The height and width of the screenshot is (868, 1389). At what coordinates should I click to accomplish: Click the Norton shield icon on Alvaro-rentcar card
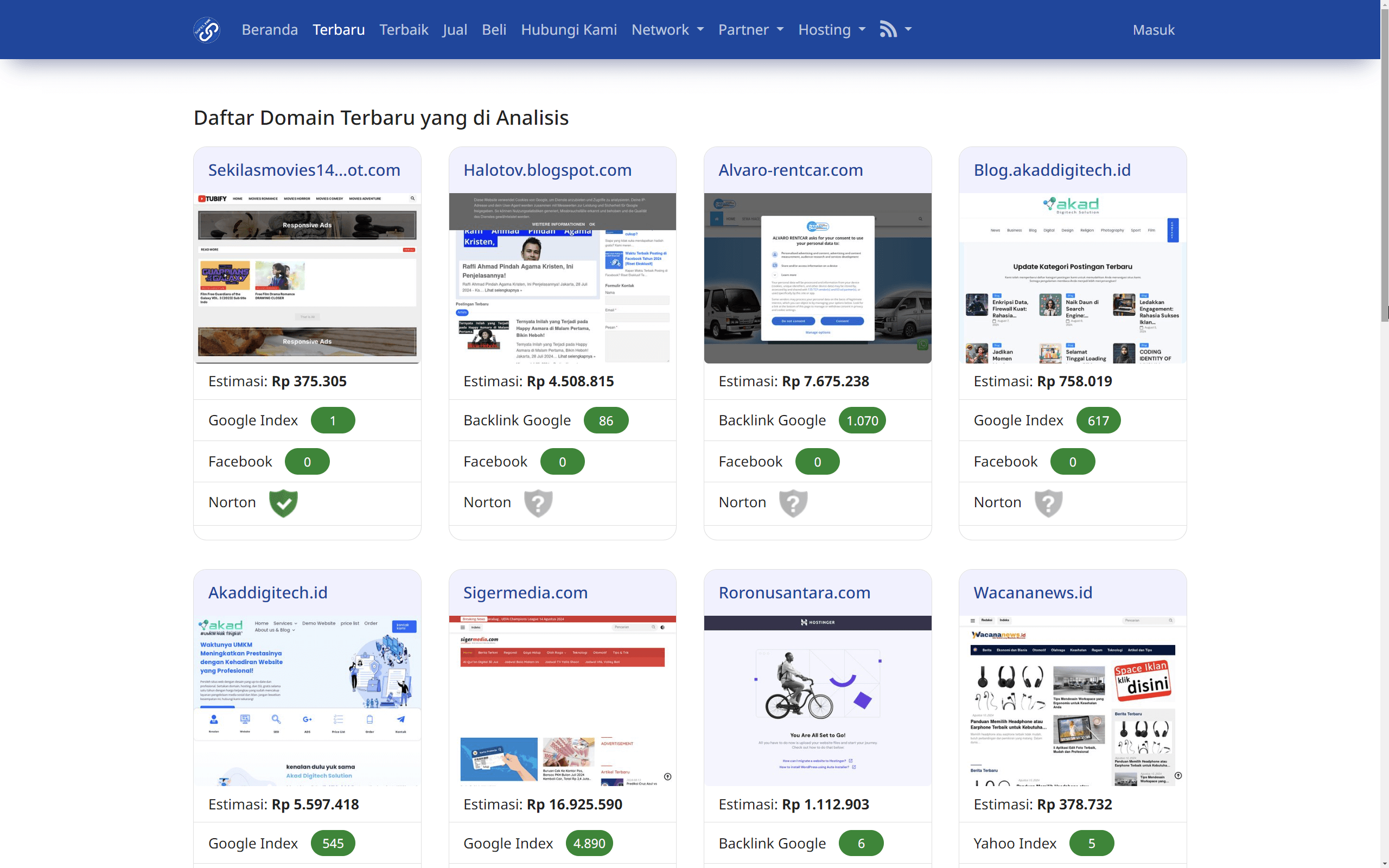pyautogui.click(x=793, y=502)
